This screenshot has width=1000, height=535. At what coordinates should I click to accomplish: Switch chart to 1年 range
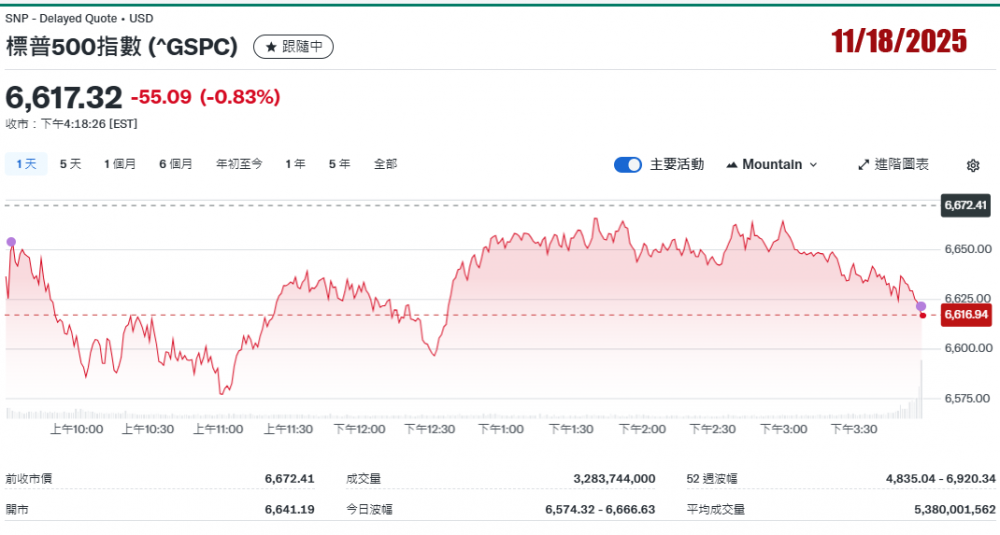[295, 164]
